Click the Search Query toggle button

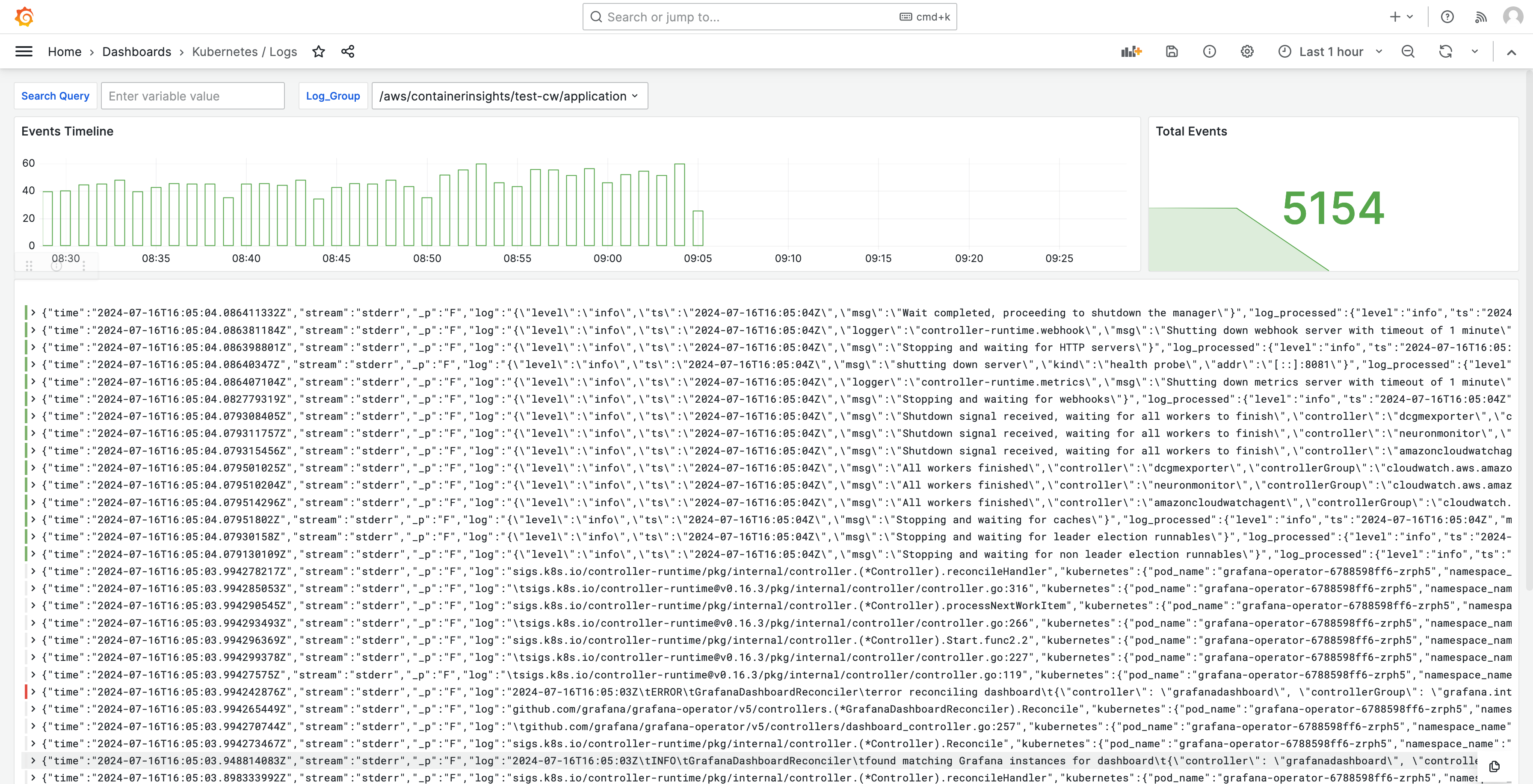tap(56, 96)
